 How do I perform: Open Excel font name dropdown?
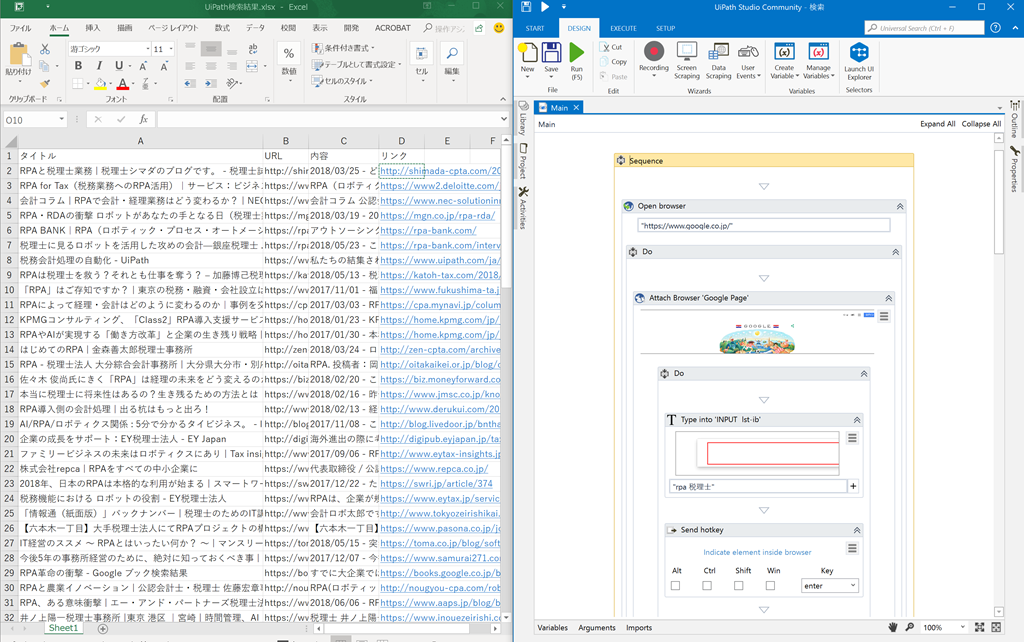[x=148, y=49]
